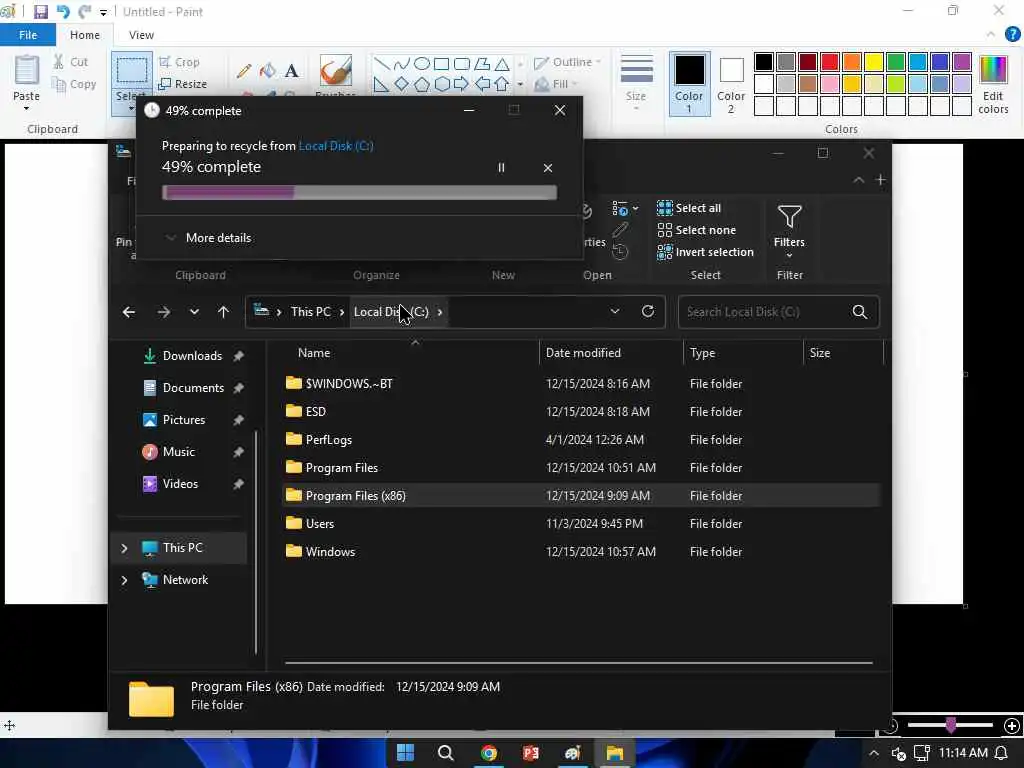The height and width of the screenshot is (768, 1024).
Task: Pick the yellow color swatch
Action: 874,62
